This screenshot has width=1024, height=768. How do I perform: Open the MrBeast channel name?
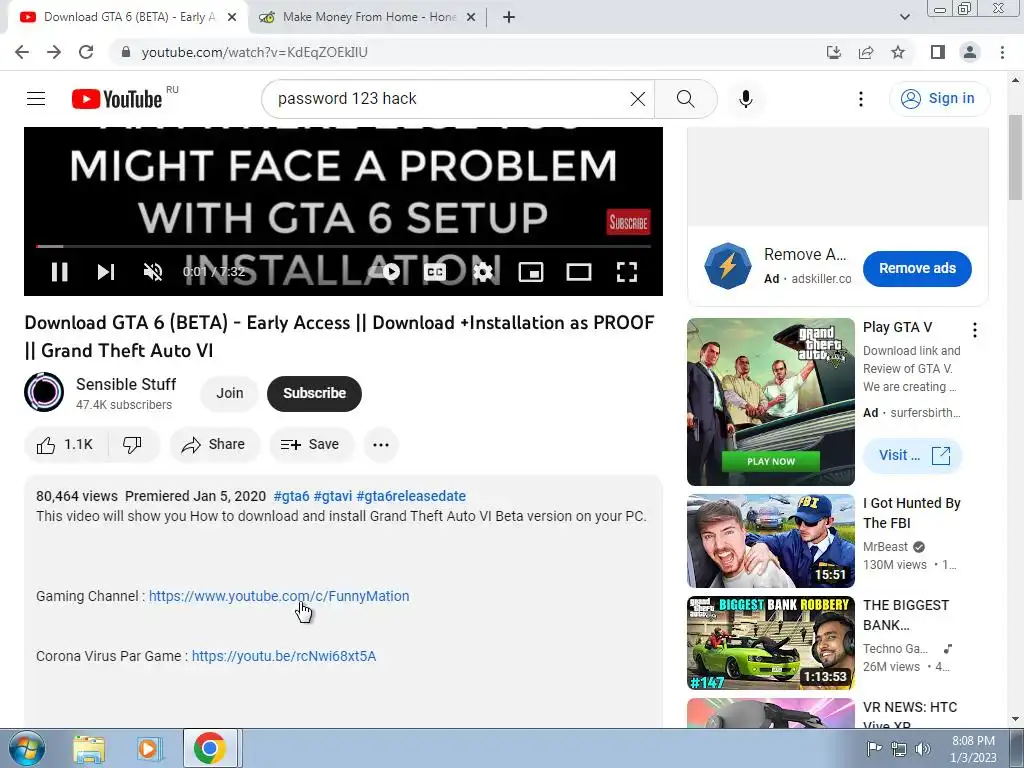[885, 547]
